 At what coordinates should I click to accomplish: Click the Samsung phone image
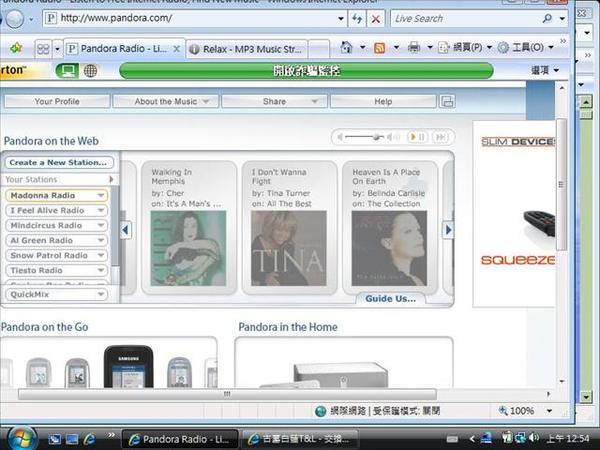(x=129, y=367)
